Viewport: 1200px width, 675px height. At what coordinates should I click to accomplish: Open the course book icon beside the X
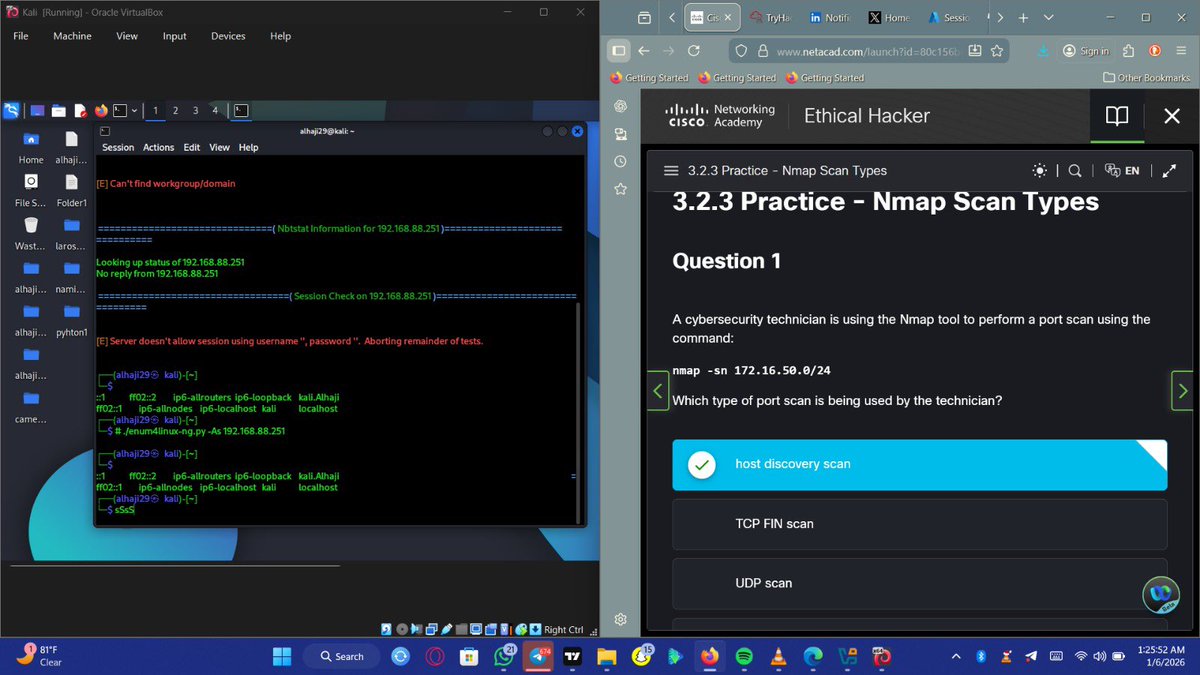click(1117, 116)
